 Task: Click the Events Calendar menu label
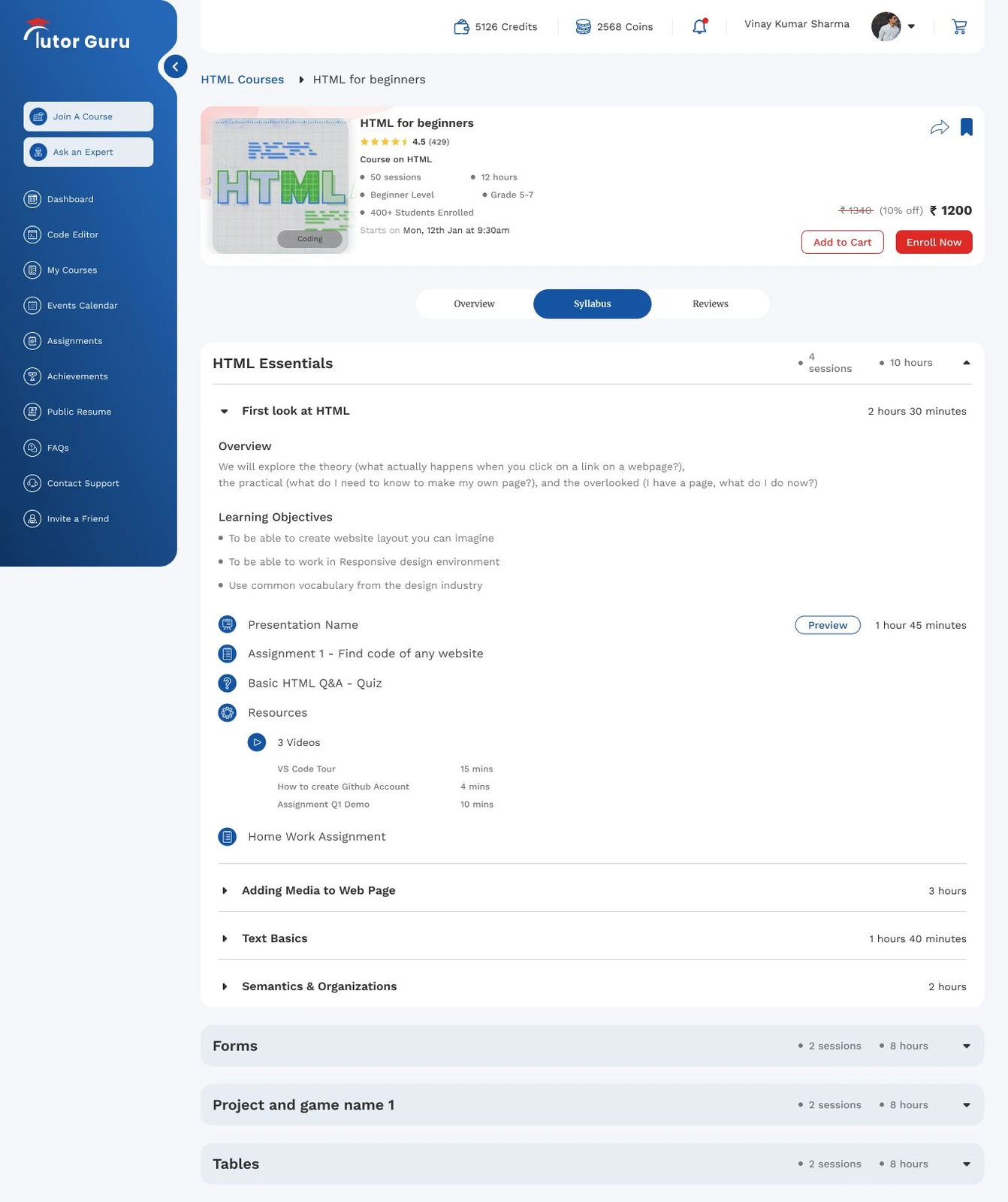pyautogui.click(x=83, y=306)
